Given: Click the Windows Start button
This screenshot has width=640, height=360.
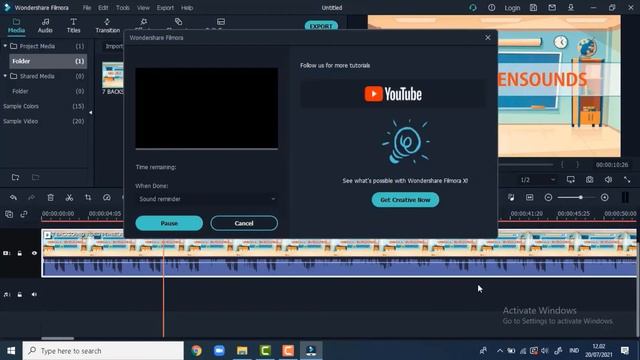Looking at the screenshot, I should (x=11, y=351).
